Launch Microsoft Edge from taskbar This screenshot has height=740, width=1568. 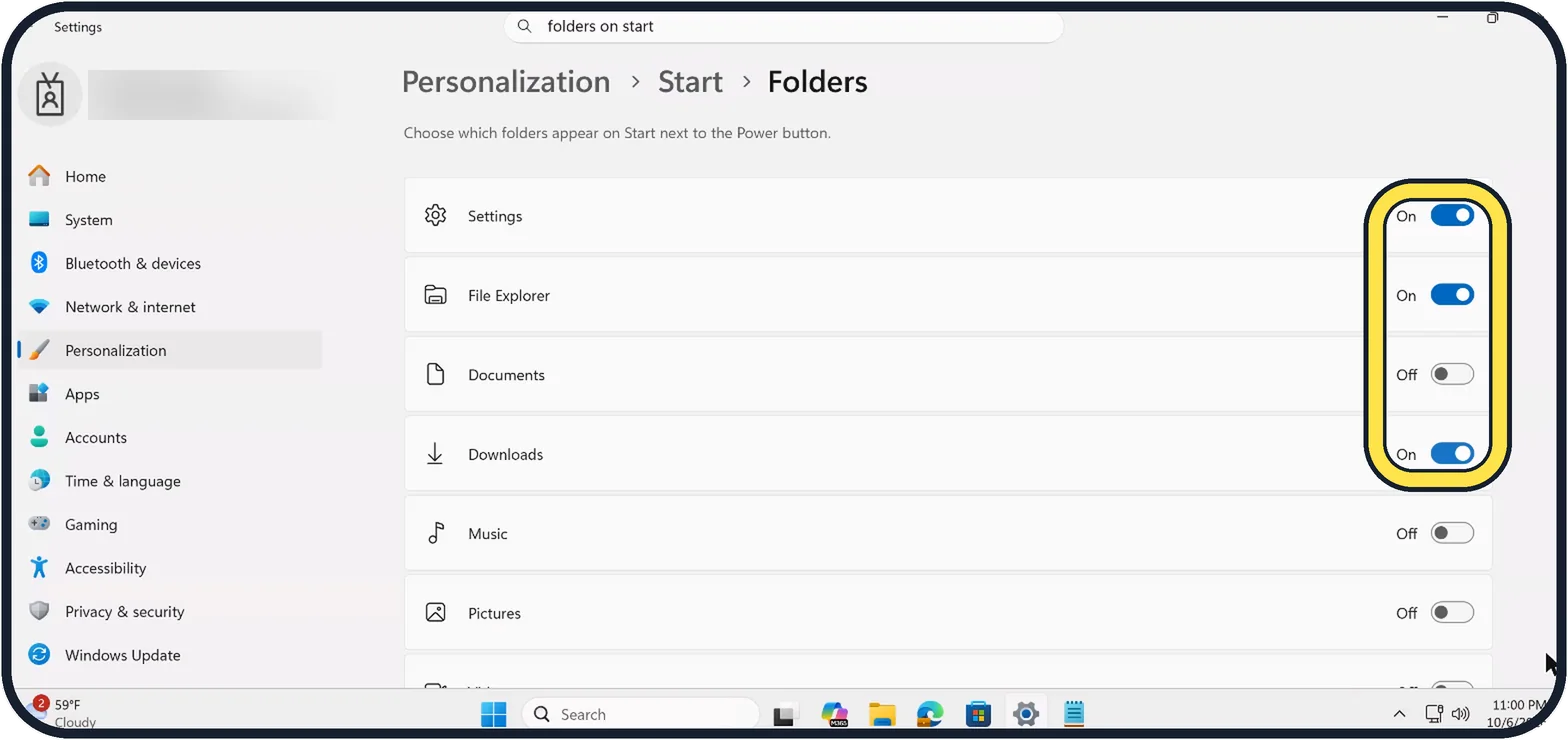tap(930, 714)
